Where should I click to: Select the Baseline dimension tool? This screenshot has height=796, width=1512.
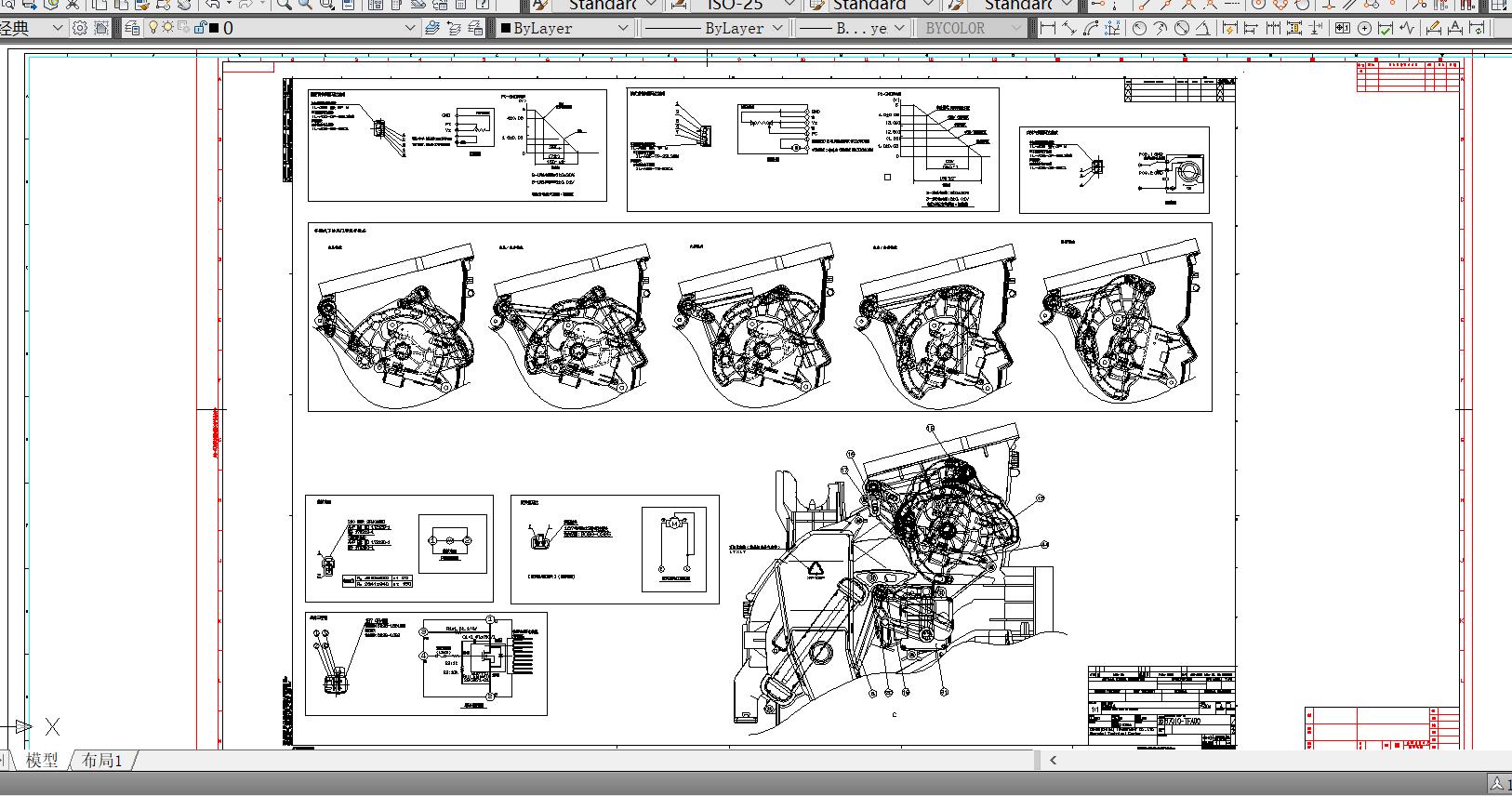(x=1252, y=28)
